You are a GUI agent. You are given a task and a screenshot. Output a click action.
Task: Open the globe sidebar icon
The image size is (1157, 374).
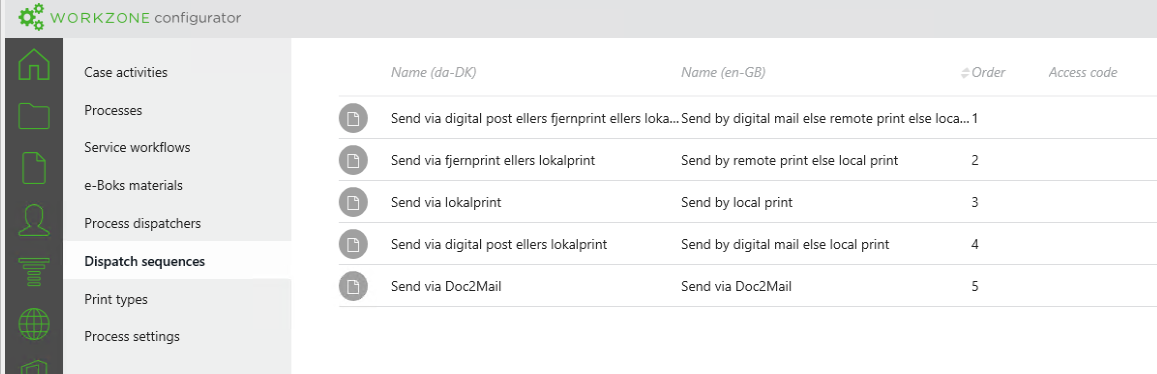click(33, 323)
